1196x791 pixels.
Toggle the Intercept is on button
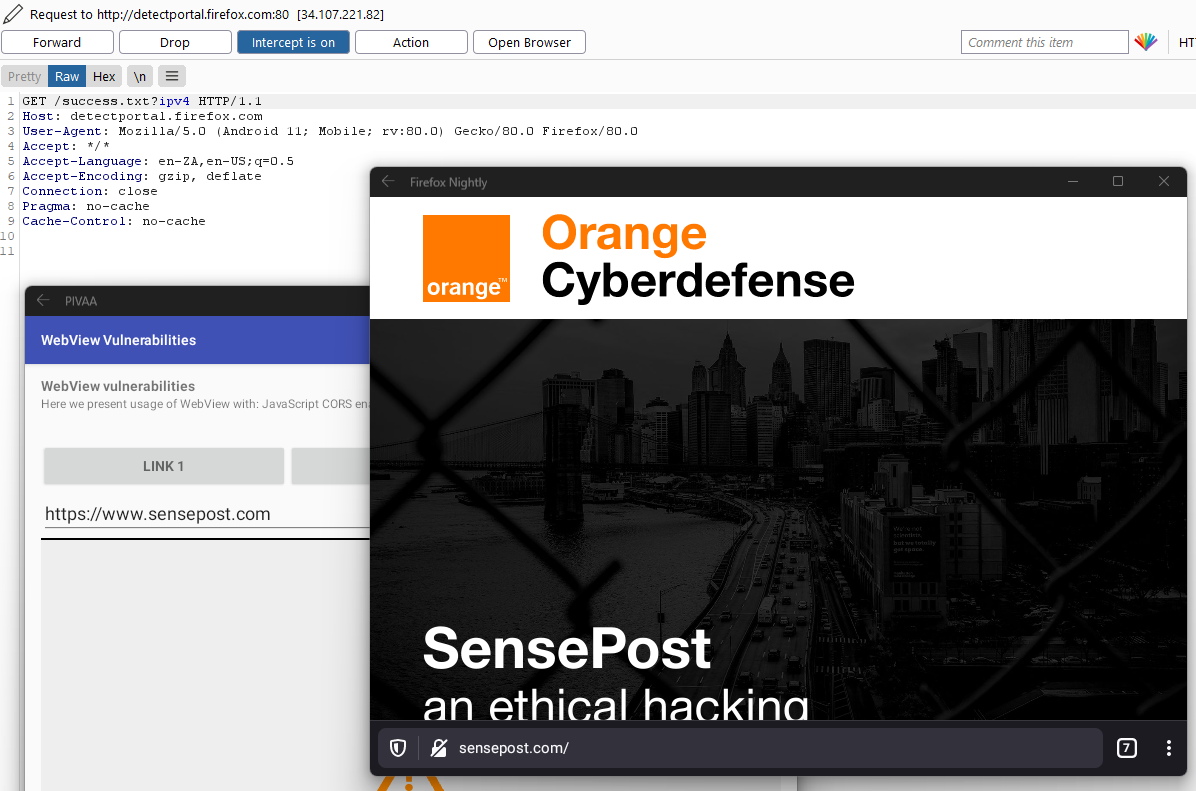pos(293,42)
